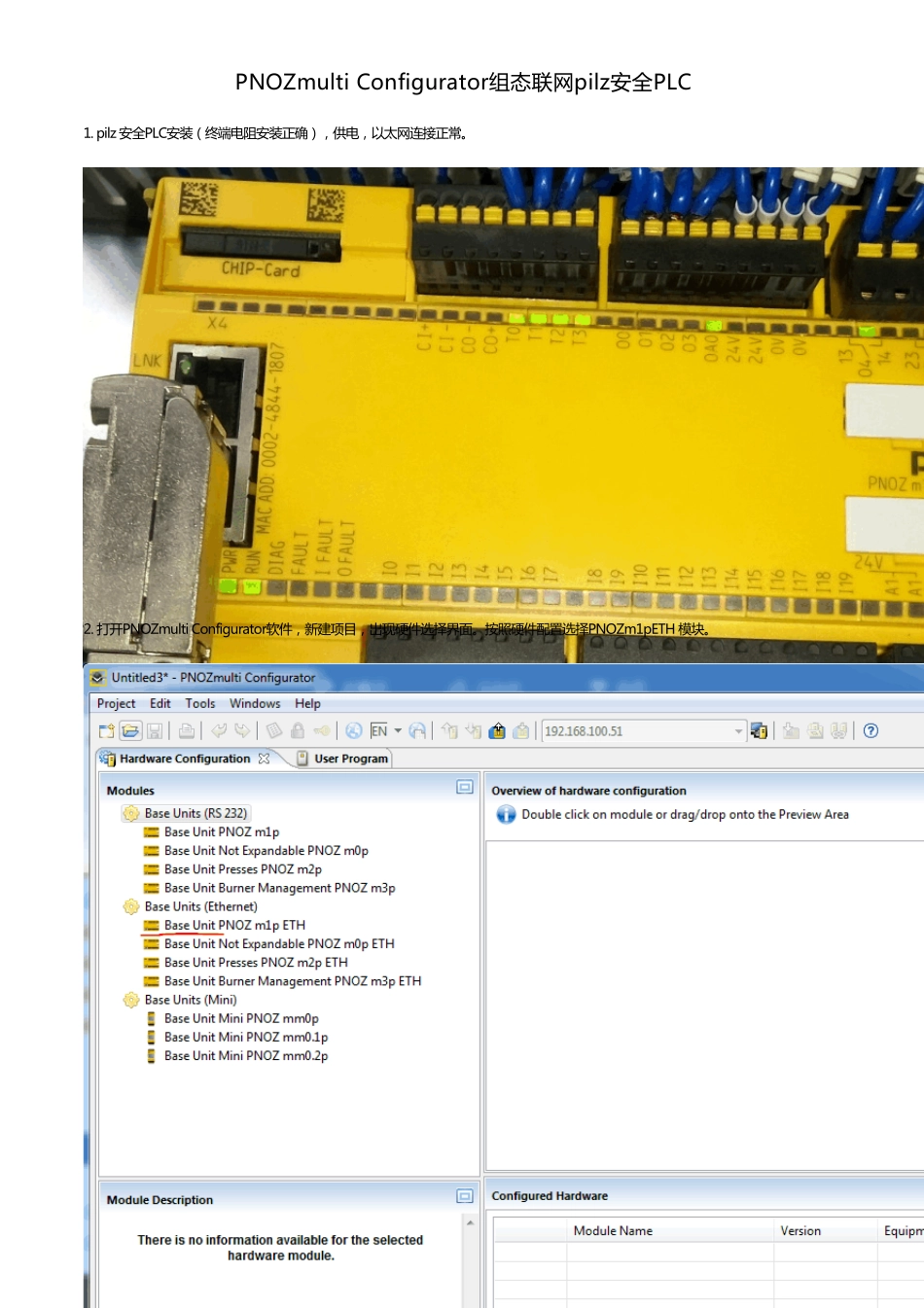The image size is (924, 1308).
Task: Collapse the Base Units (Ethernet) group
Action: (x=130, y=906)
